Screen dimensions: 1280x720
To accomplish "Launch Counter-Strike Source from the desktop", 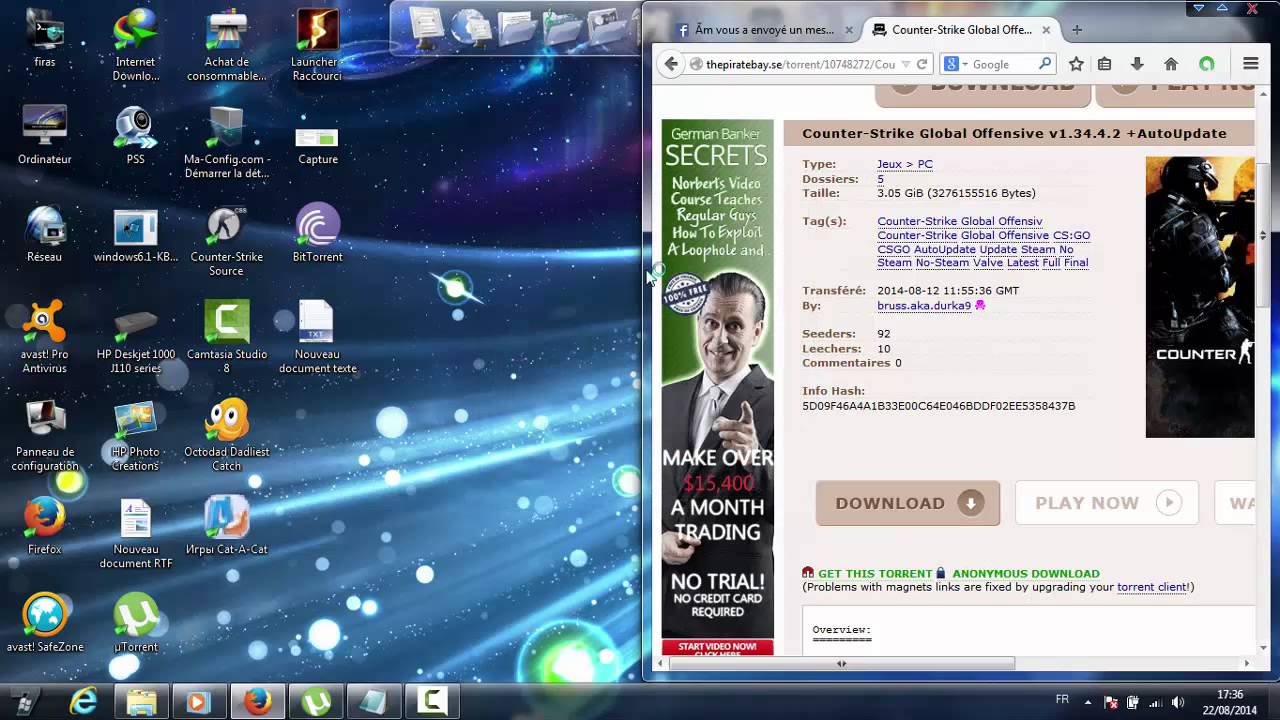I will [x=226, y=240].
